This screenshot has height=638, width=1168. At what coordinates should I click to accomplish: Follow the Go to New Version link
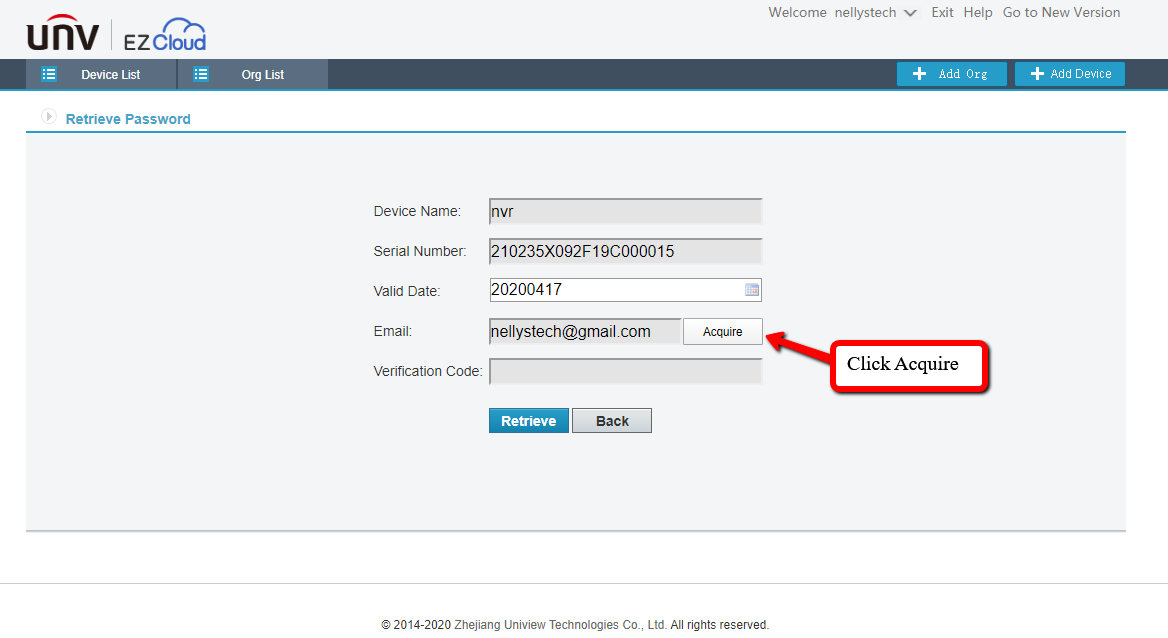click(1061, 13)
